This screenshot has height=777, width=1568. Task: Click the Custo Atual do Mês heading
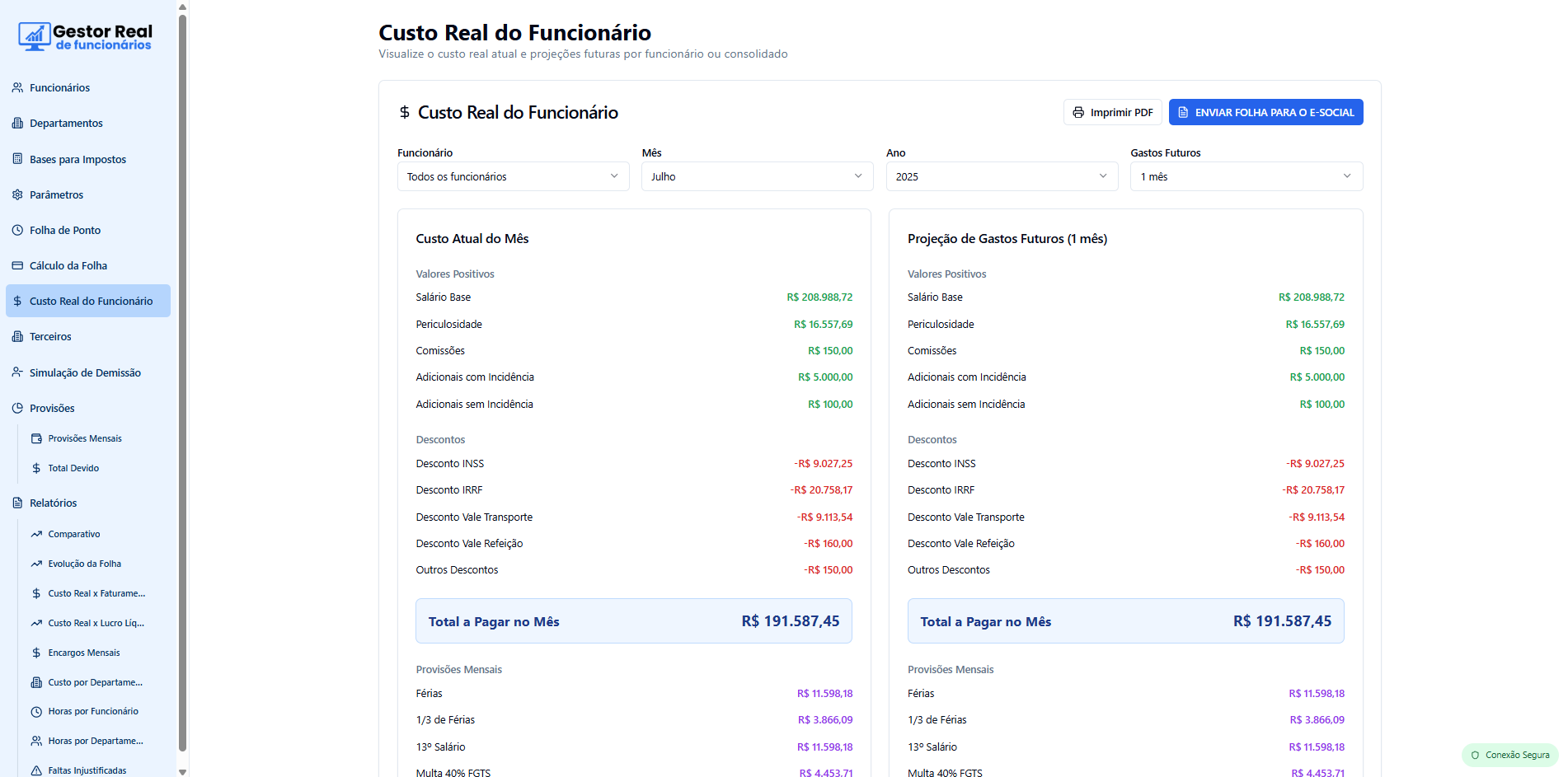tap(472, 239)
